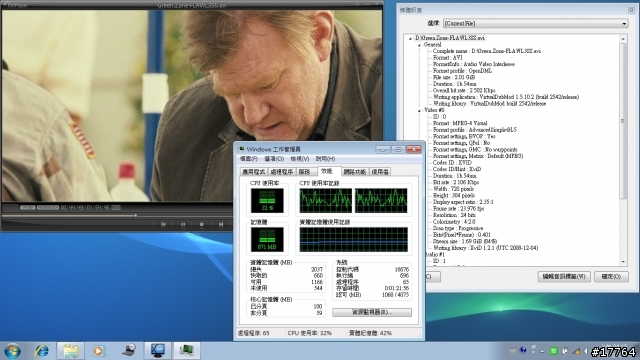Image resolution: width=640 pixels, height=360 pixels.
Task: Switch to the 應用程式 tab
Action: point(253,172)
